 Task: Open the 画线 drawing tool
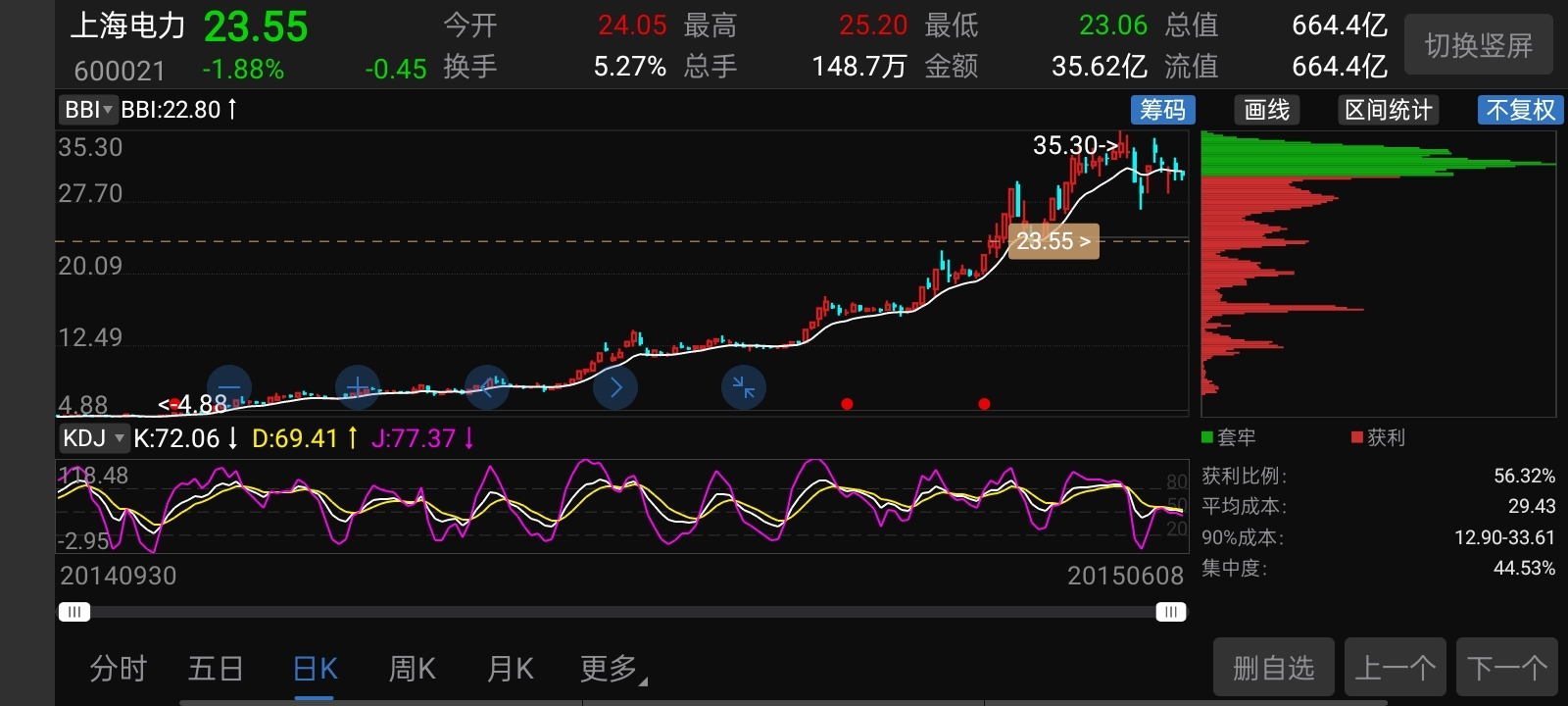click(x=1267, y=110)
